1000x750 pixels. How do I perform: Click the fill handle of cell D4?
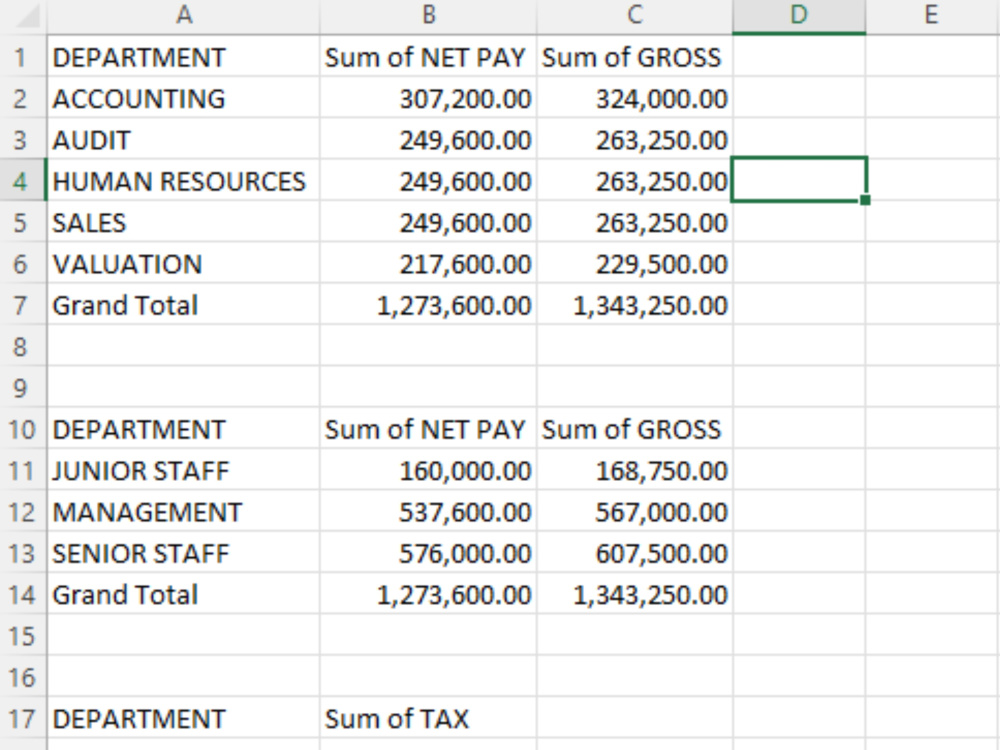[865, 200]
